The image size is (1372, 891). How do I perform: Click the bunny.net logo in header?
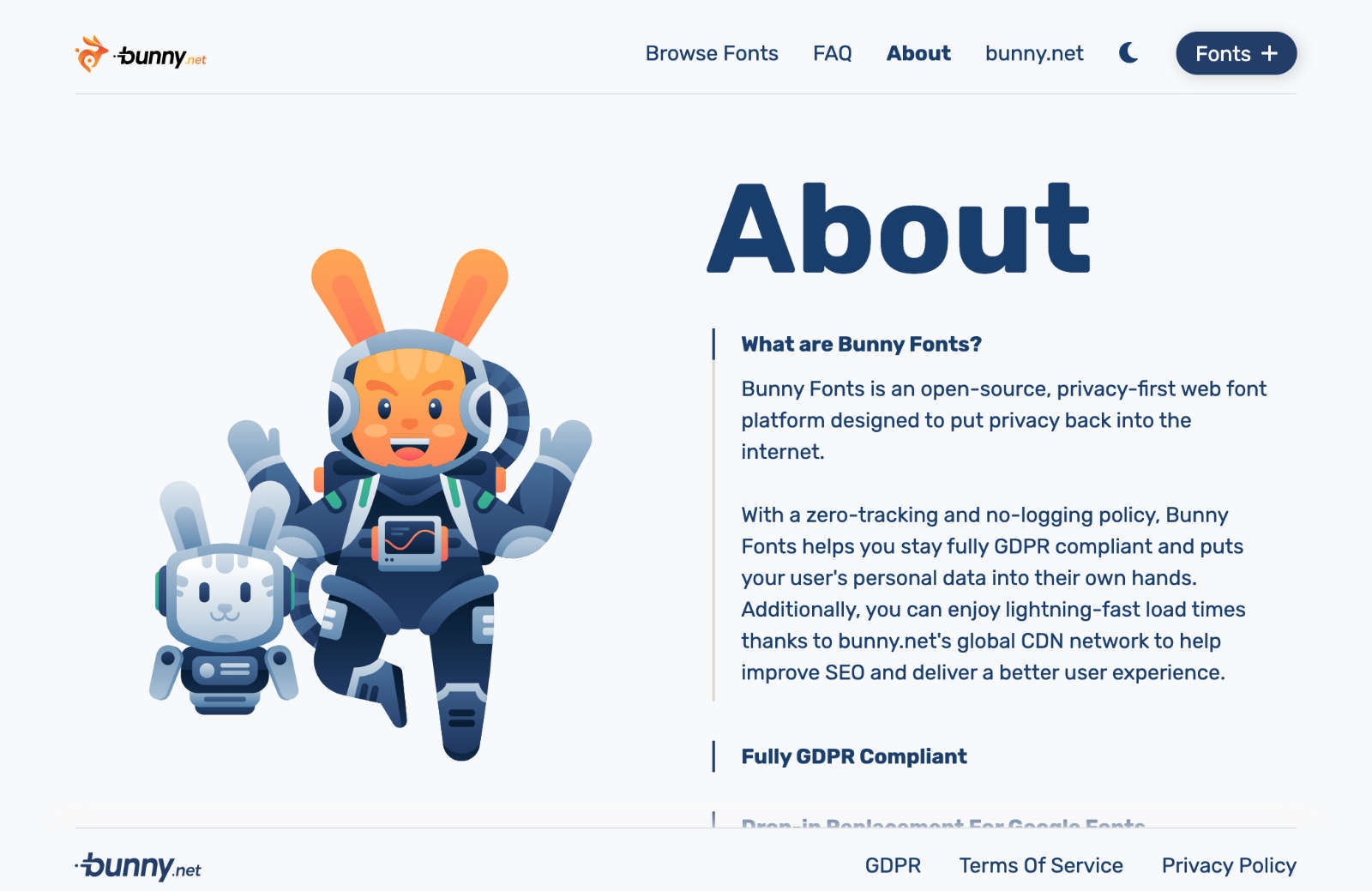click(x=141, y=54)
